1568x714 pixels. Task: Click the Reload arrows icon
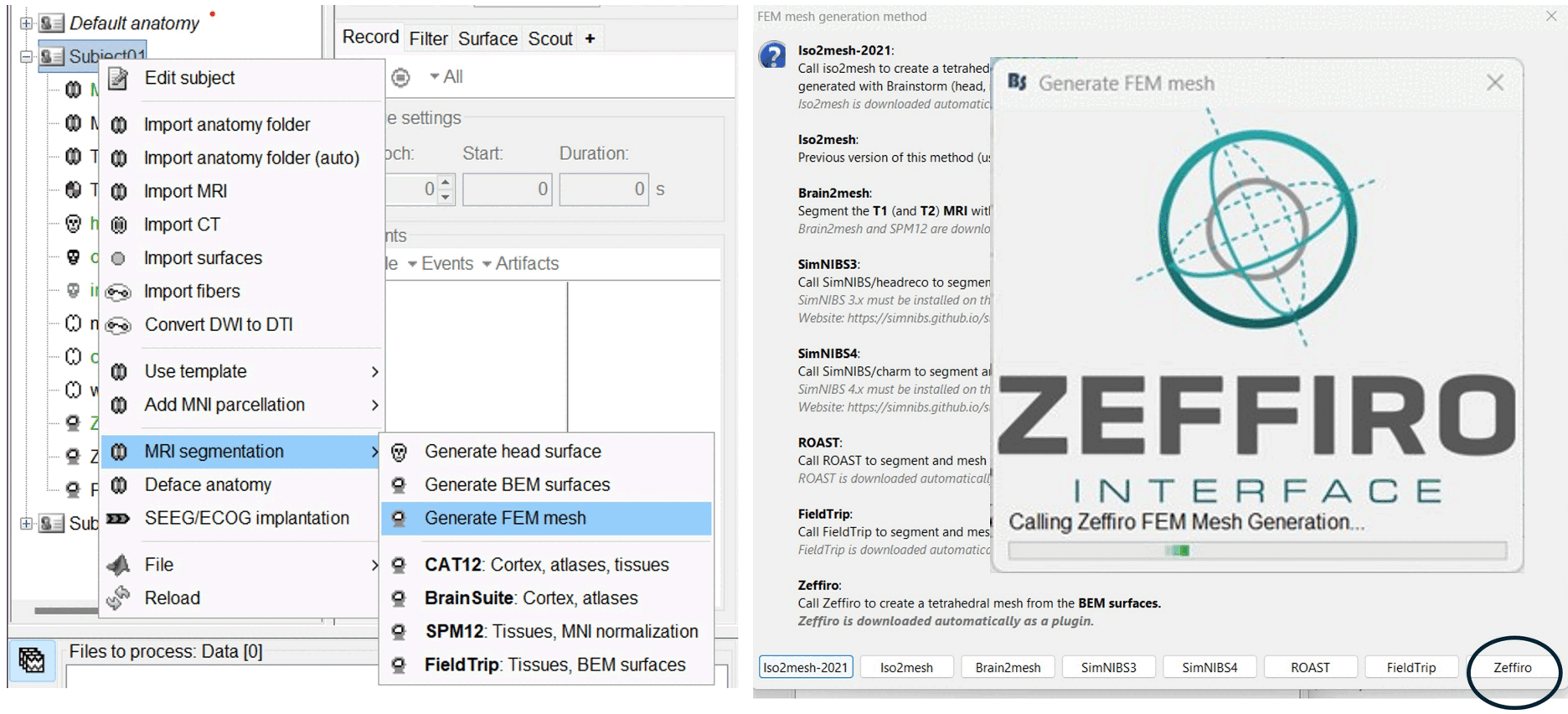click(118, 598)
